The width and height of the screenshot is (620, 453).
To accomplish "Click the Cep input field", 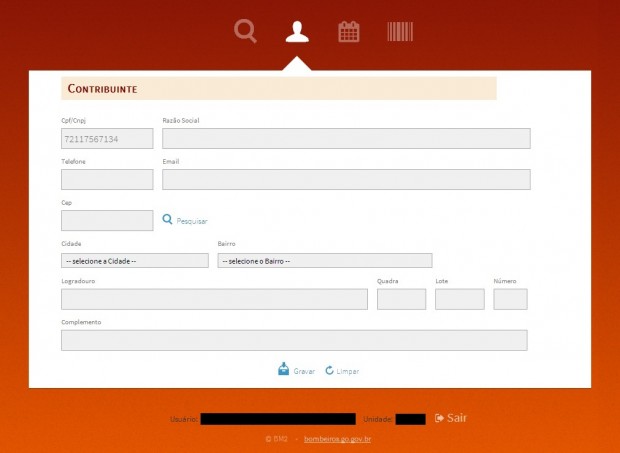I will click(107, 220).
